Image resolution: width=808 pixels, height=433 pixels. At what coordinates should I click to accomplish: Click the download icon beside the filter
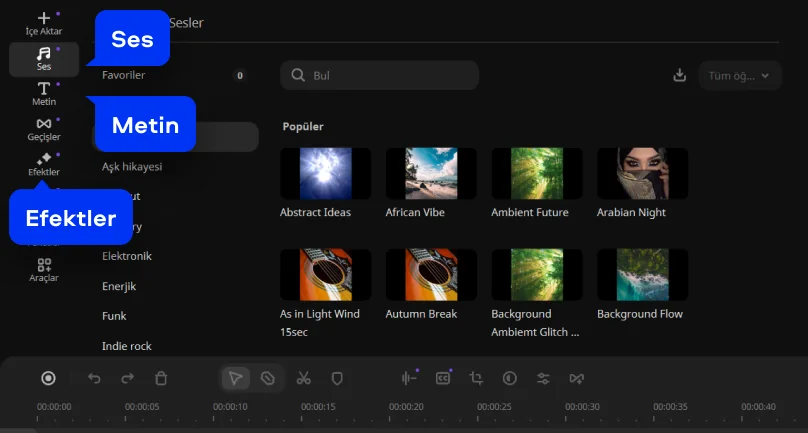[x=680, y=75]
